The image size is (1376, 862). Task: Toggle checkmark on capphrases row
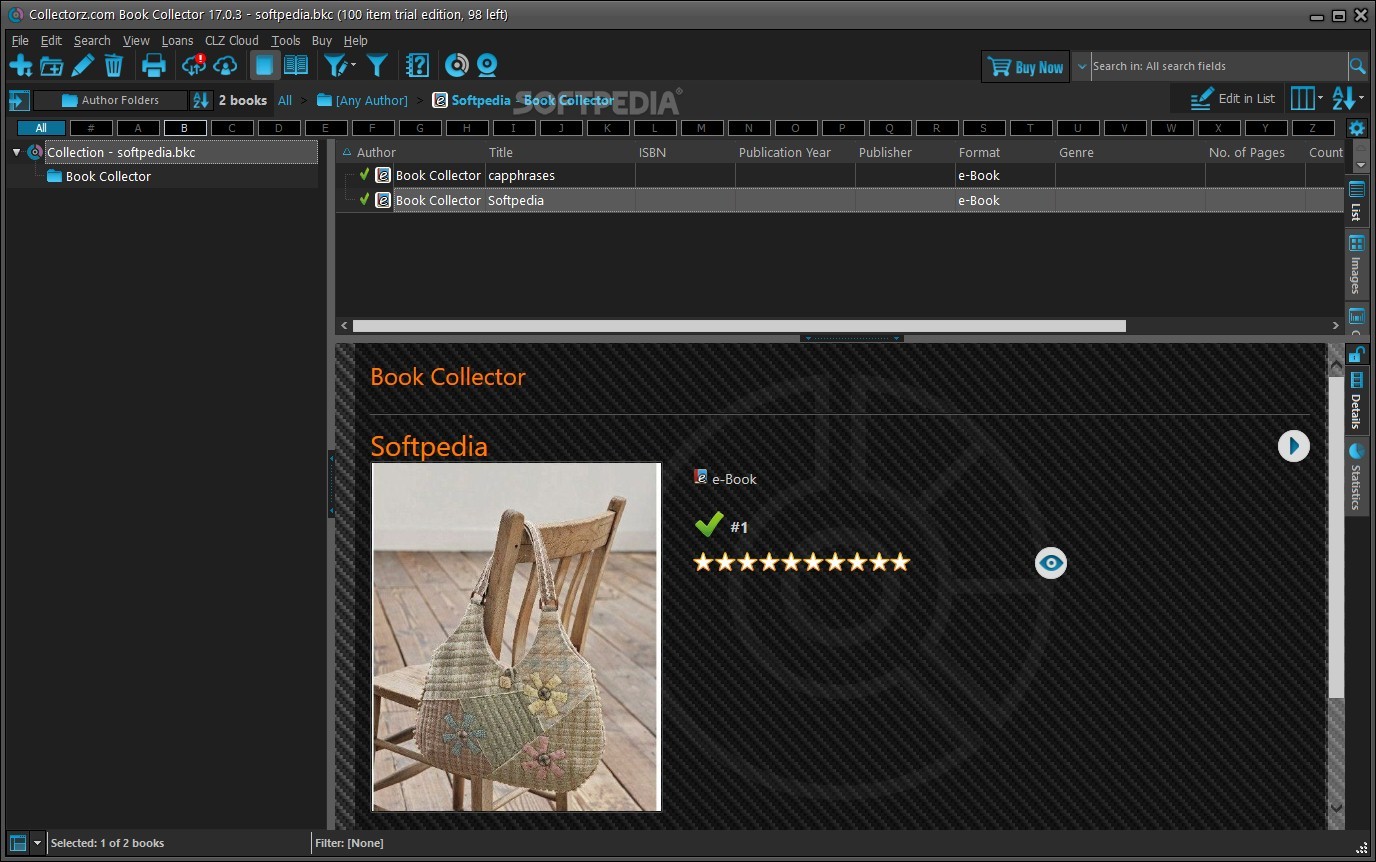(x=365, y=174)
